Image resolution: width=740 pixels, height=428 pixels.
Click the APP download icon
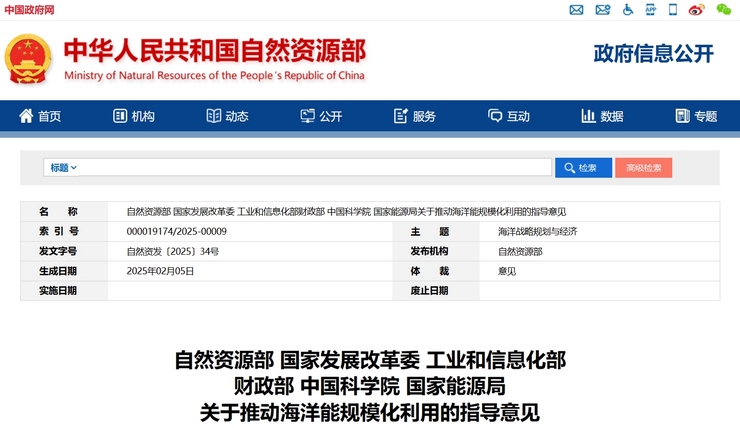651,9
